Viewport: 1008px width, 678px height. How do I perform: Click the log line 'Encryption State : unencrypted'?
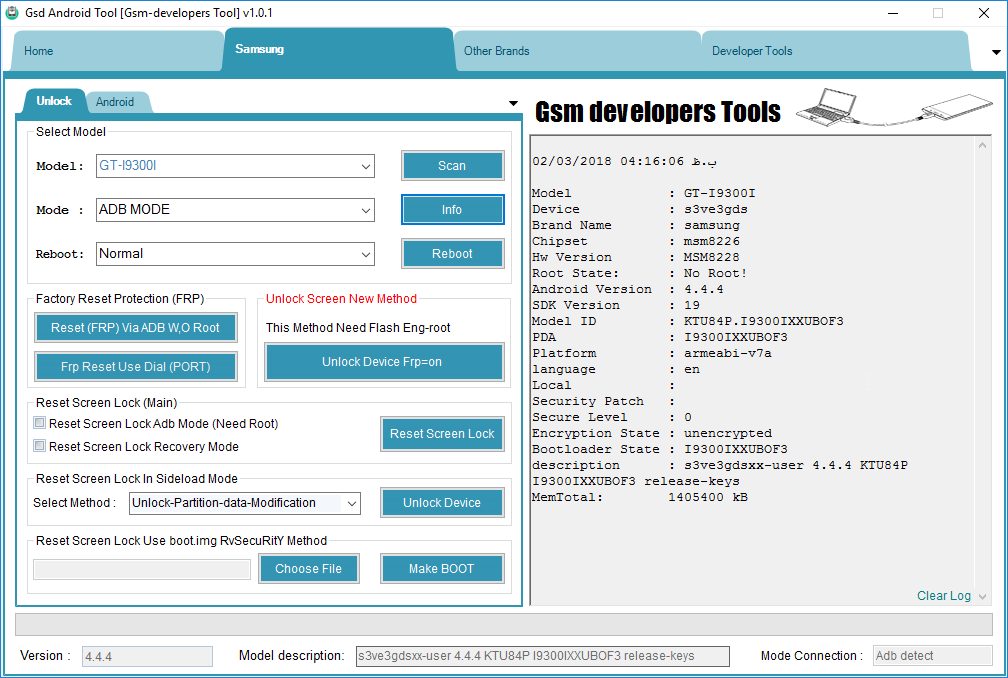click(x=652, y=433)
